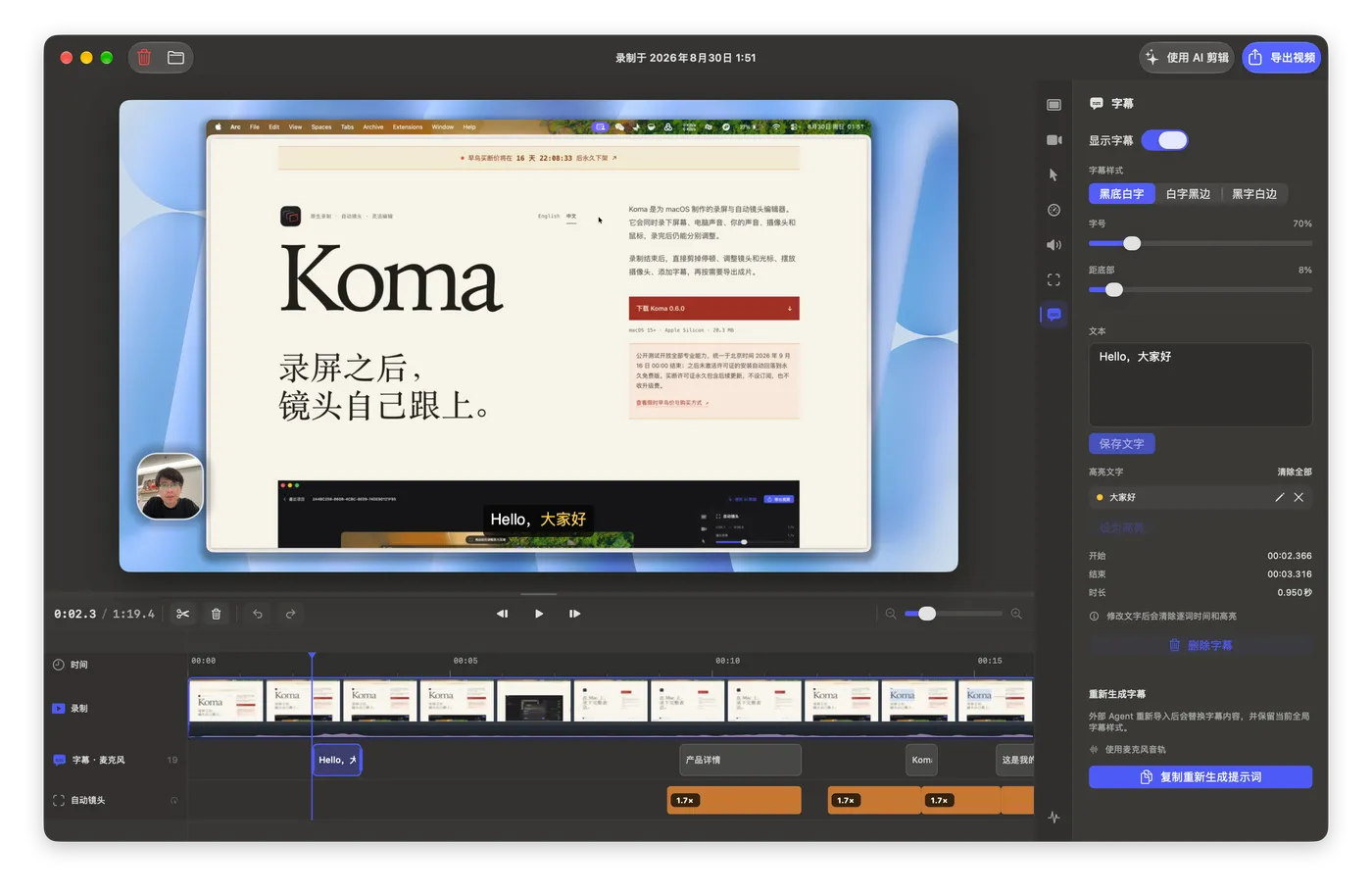Open the camera settings sidebar icon
The height and width of the screenshot is (894, 1372).
click(x=1053, y=140)
